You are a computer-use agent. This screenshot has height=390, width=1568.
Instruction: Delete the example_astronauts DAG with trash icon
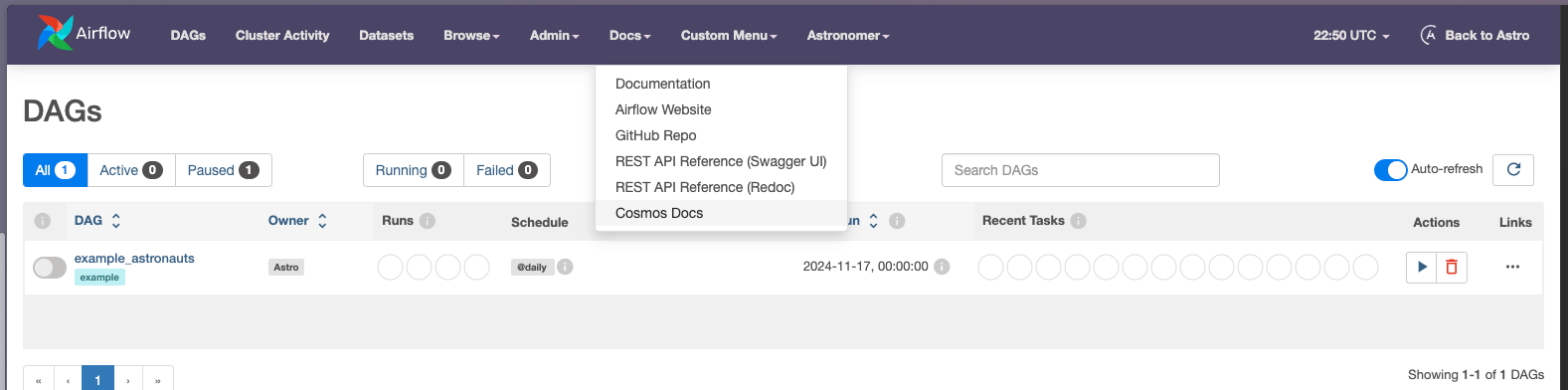1452,267
